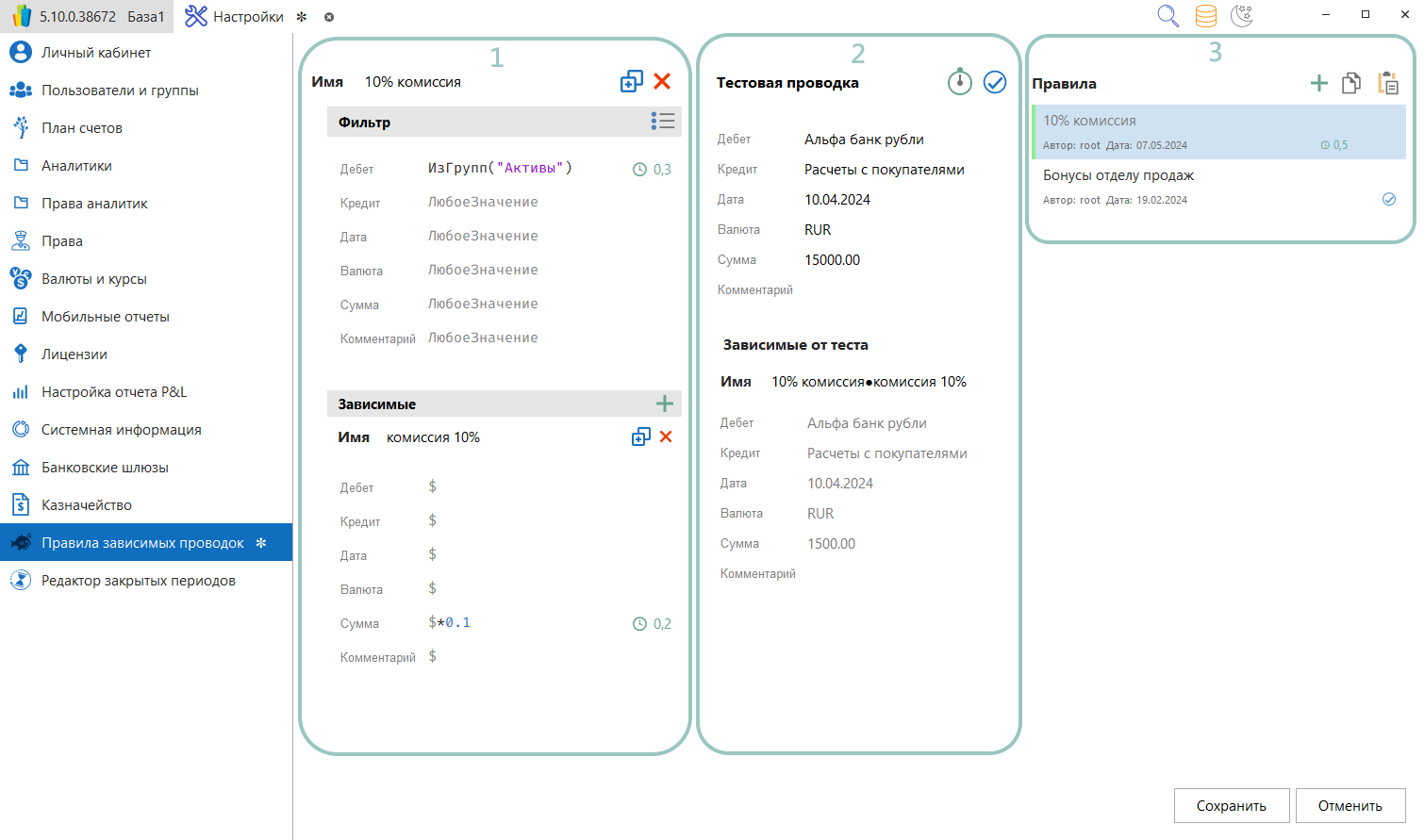The height and width of the screenshot is (840, 1424).
Task: Remove the "комиссия 10%" dependent entry
Action: [x=666, y=436]
